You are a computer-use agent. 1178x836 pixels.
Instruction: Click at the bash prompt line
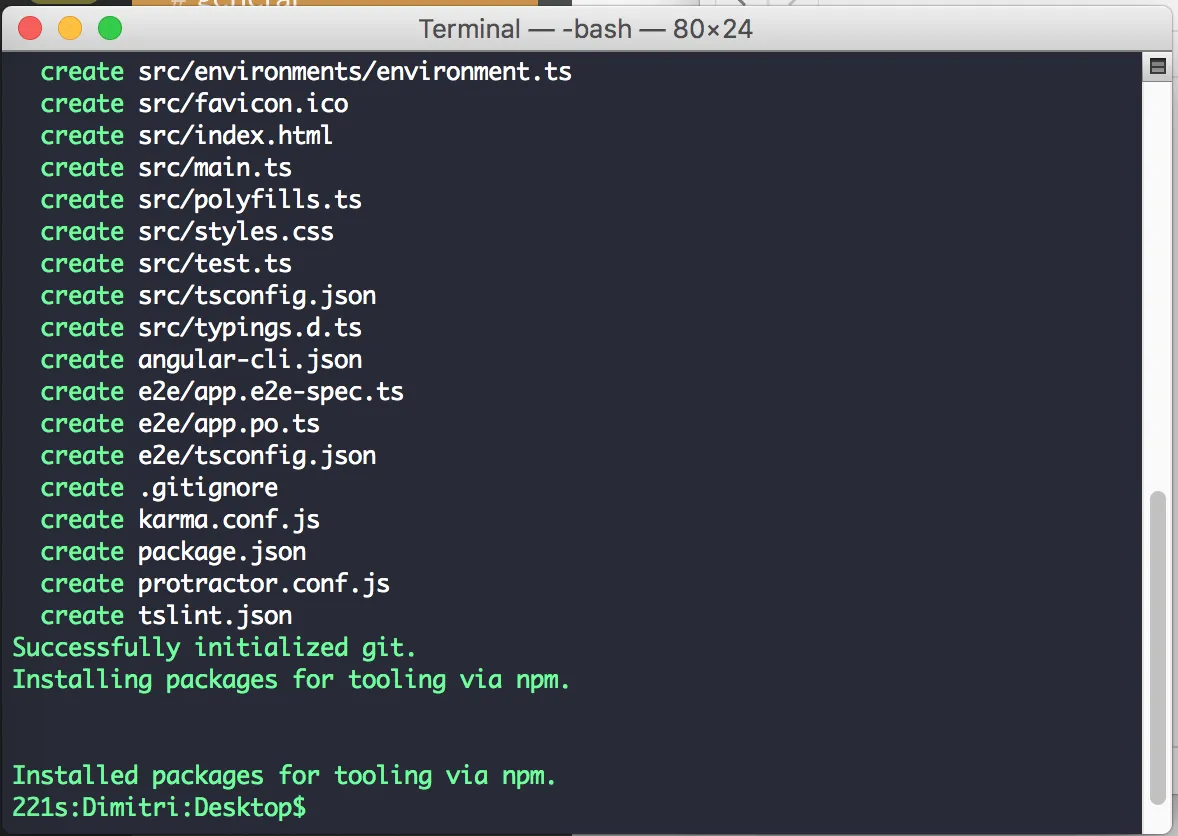(x=160, y=807)
